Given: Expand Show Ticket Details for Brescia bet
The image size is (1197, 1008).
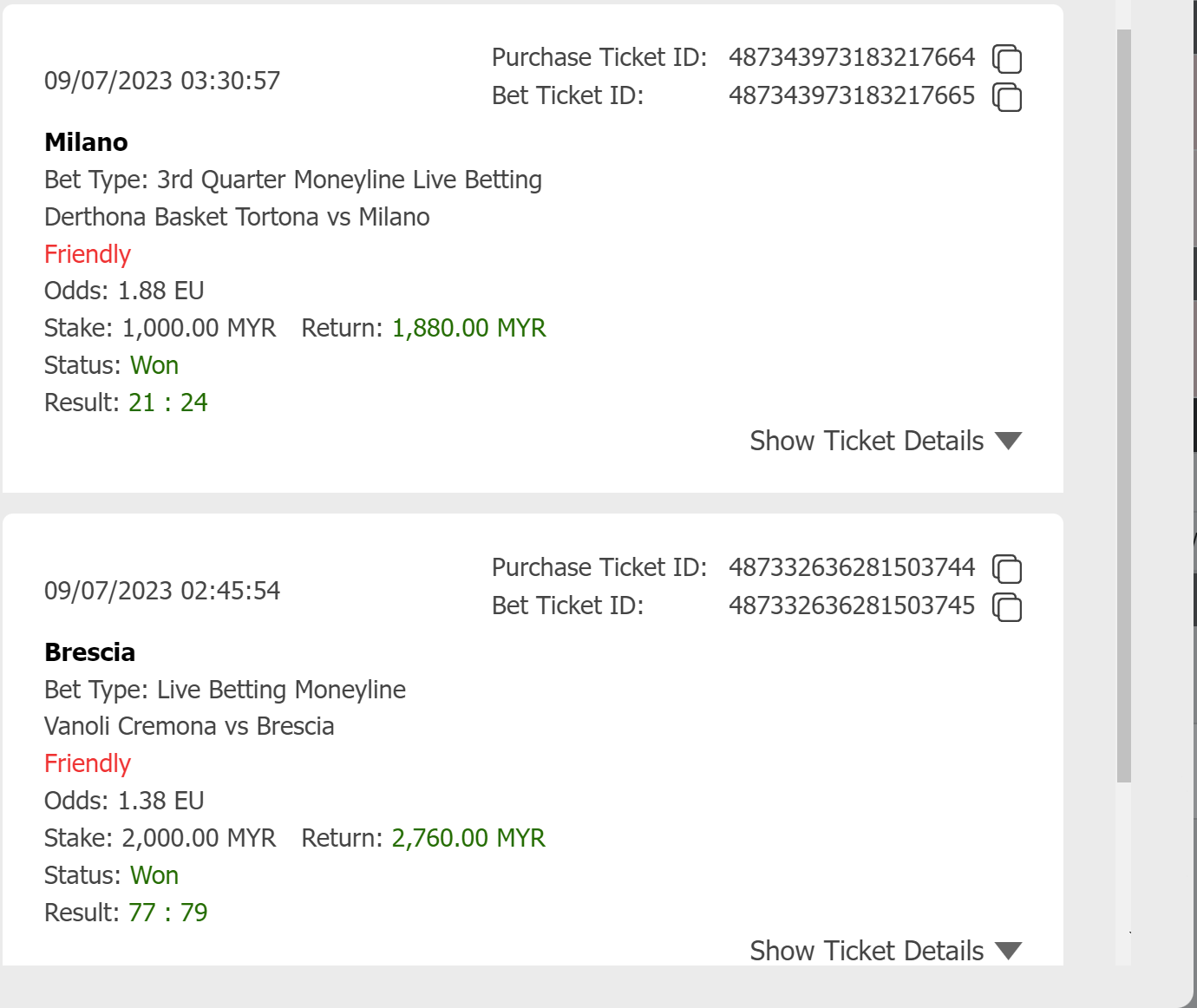Looking at the screenshot, I should click(885, 951).
